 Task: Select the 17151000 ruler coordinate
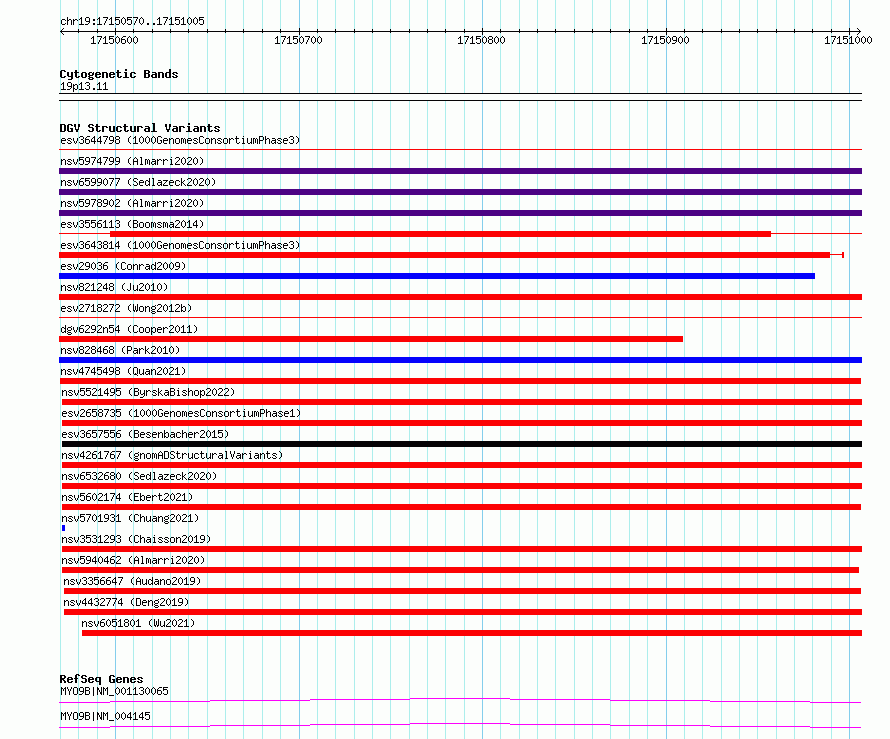click(848, 40)
